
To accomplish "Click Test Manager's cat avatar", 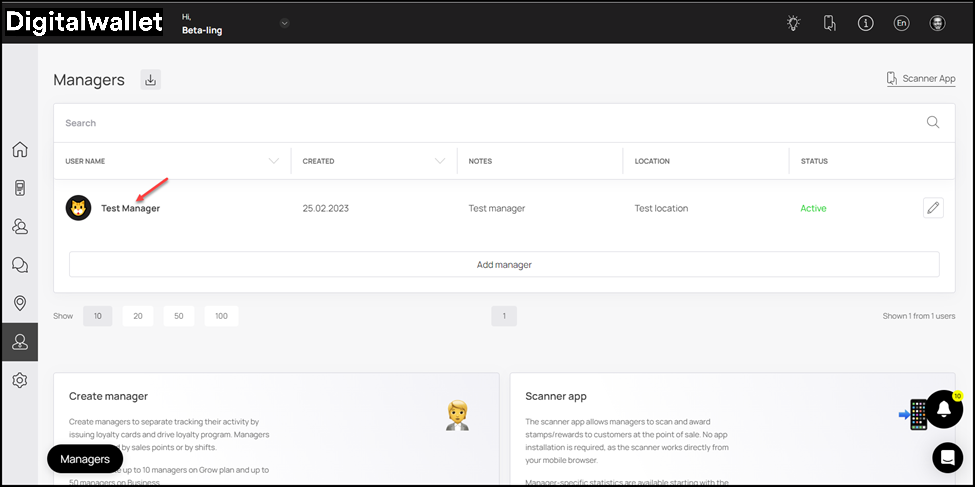I will tap(78, 208).
